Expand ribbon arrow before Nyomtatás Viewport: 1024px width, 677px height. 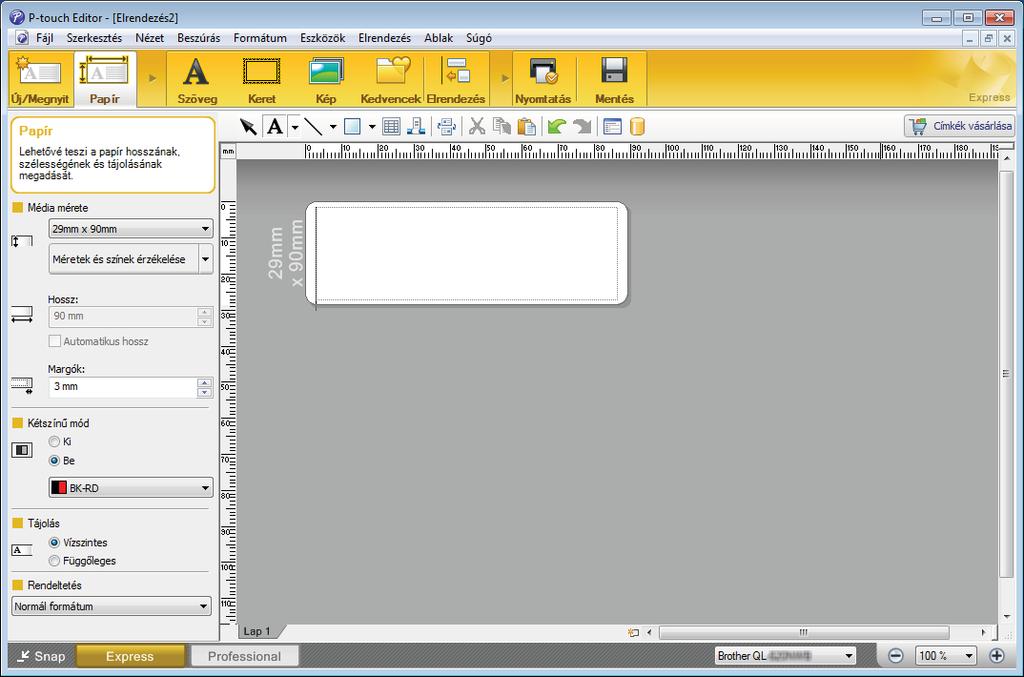(504, 78)
